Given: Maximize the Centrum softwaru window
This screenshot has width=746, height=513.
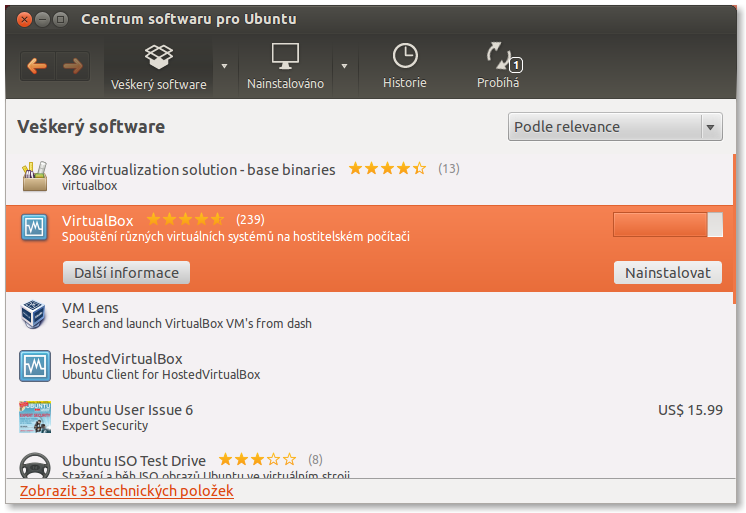Looking at the screenshot, I should point(60,20).
